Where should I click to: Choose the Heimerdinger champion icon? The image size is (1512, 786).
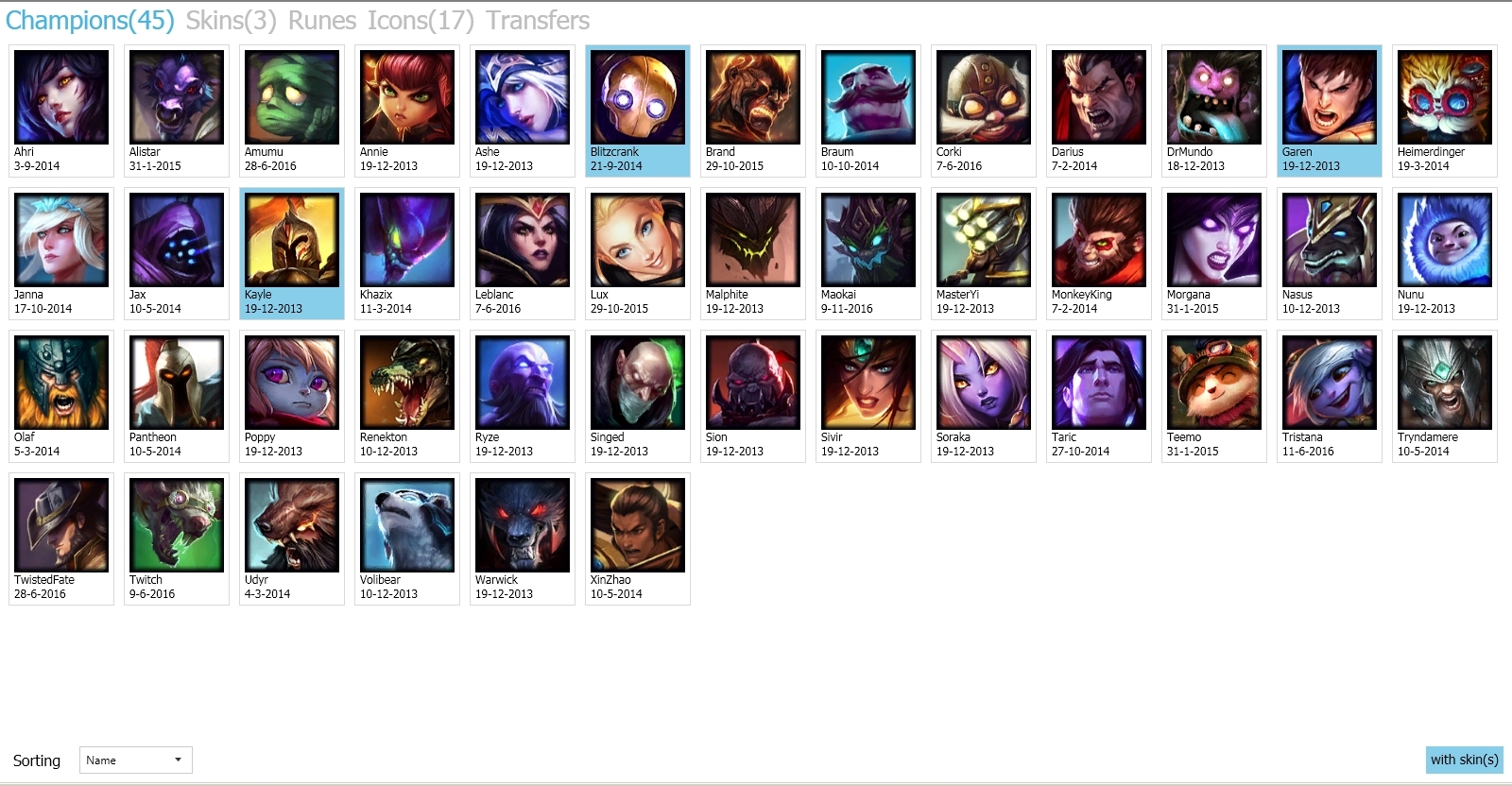click(1445, 97)
